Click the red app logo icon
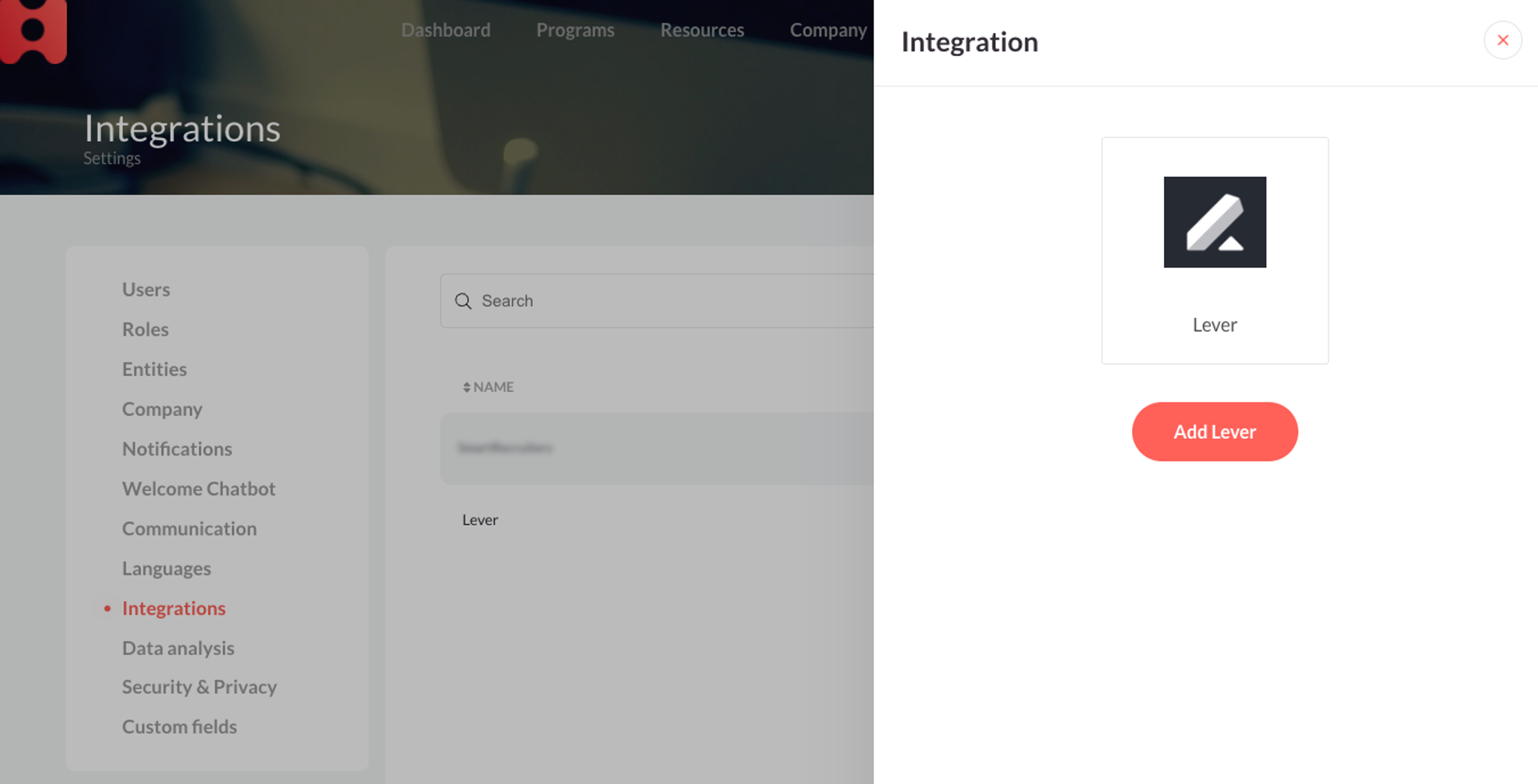 tap(33, 31)
